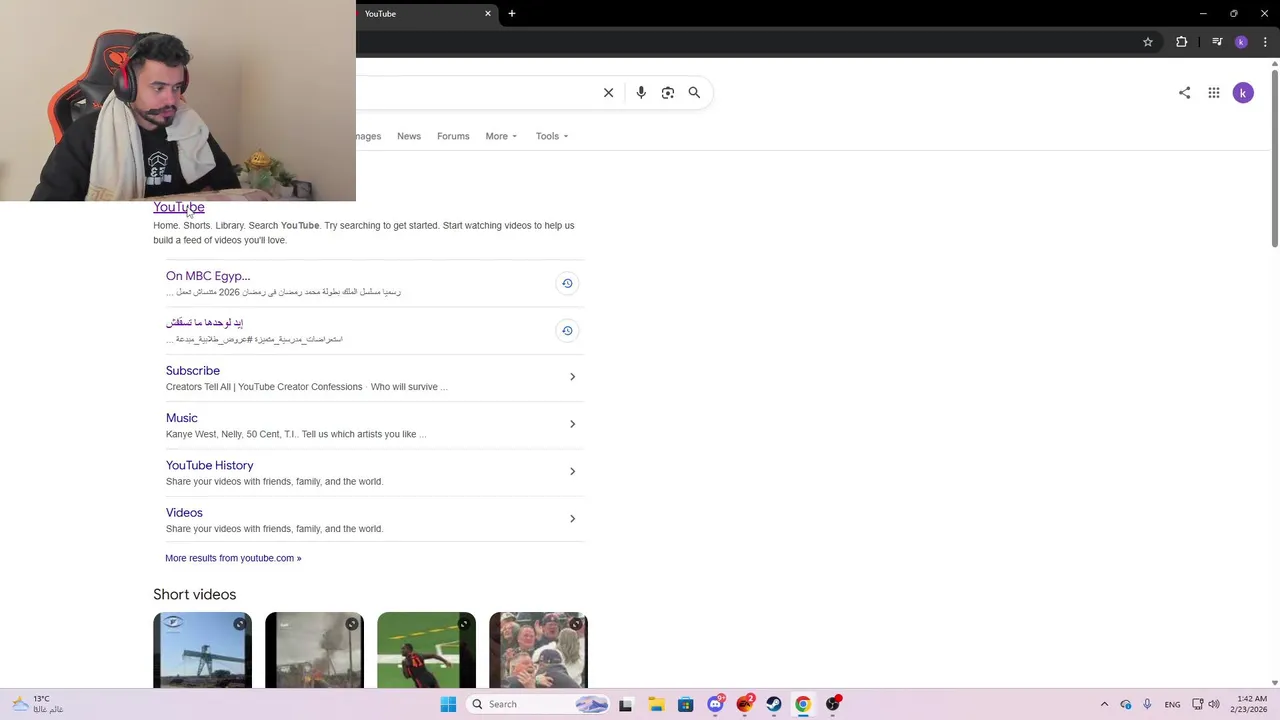Open the Music sitelink

point(182,418)
